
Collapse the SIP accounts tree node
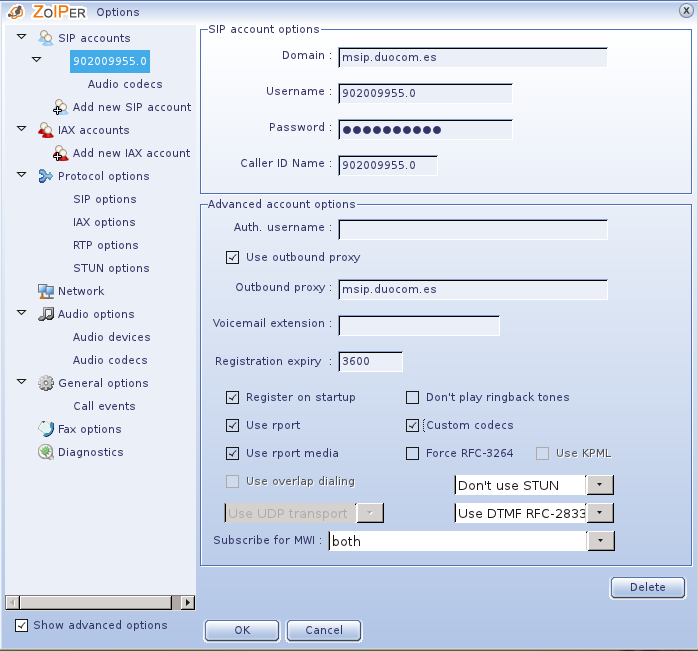pyautogui.click(x=22, y=38)
